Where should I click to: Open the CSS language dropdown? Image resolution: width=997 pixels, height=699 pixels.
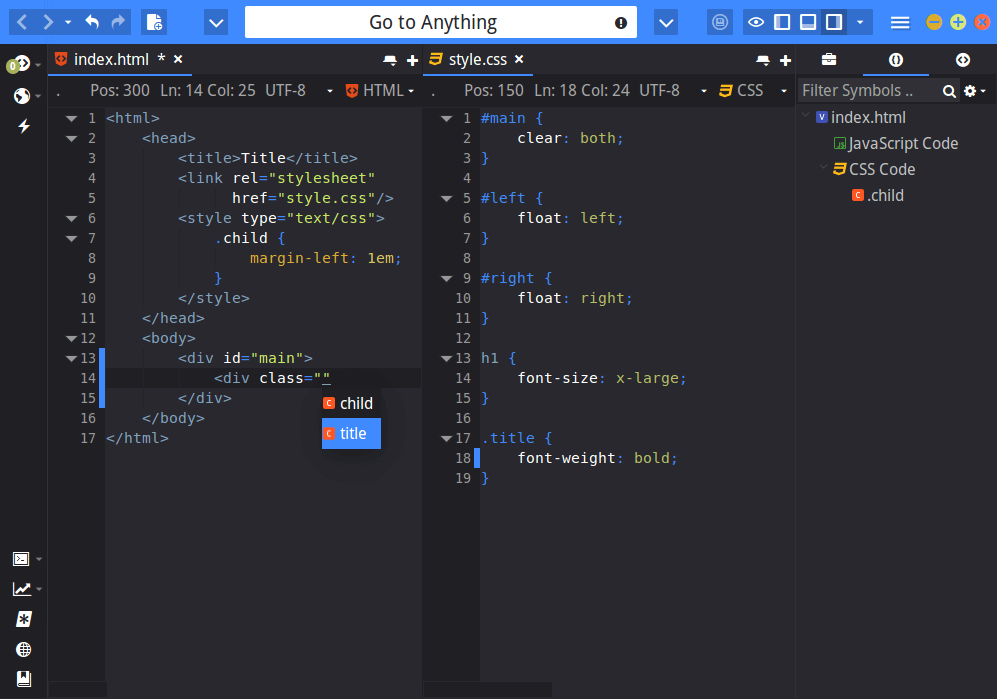753,90
